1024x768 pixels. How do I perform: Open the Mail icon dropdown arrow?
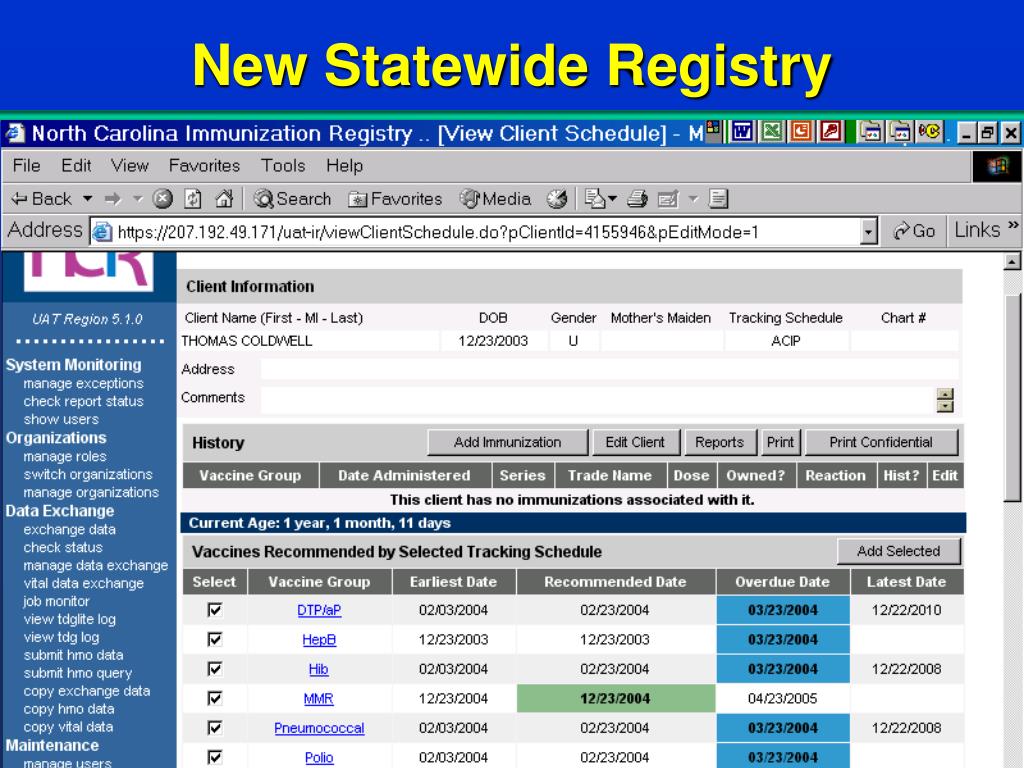click(x=612, y=198)
